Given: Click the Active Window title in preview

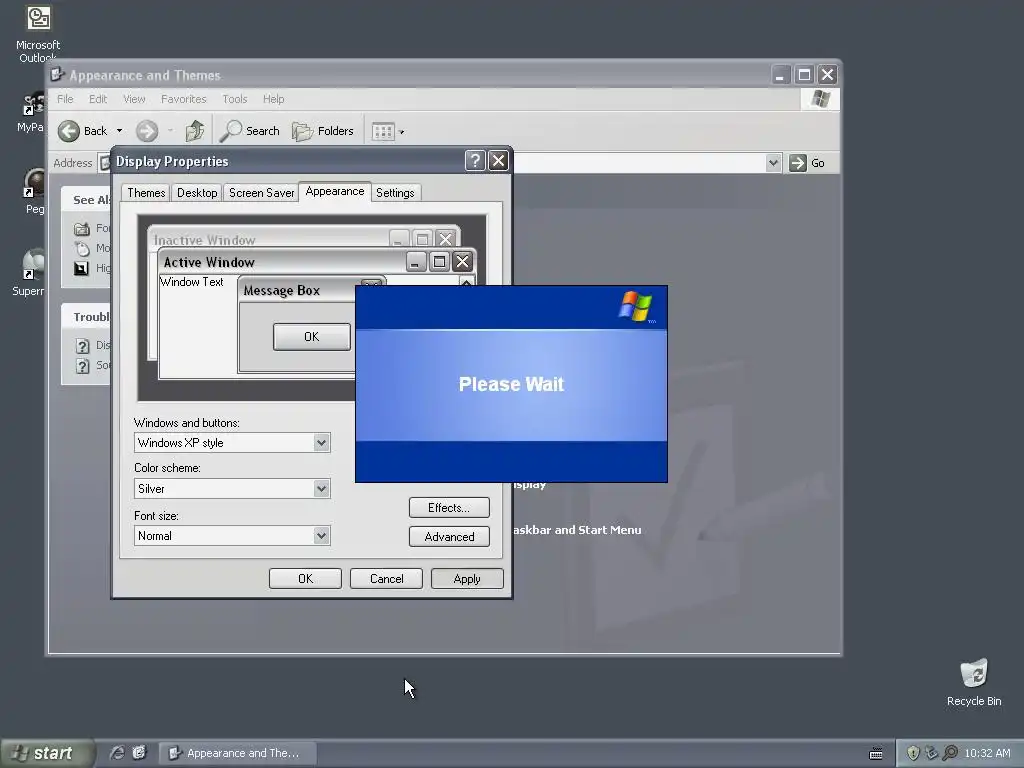Looking at the screenshot, I should pyautogui.click(x=209, y=263).
